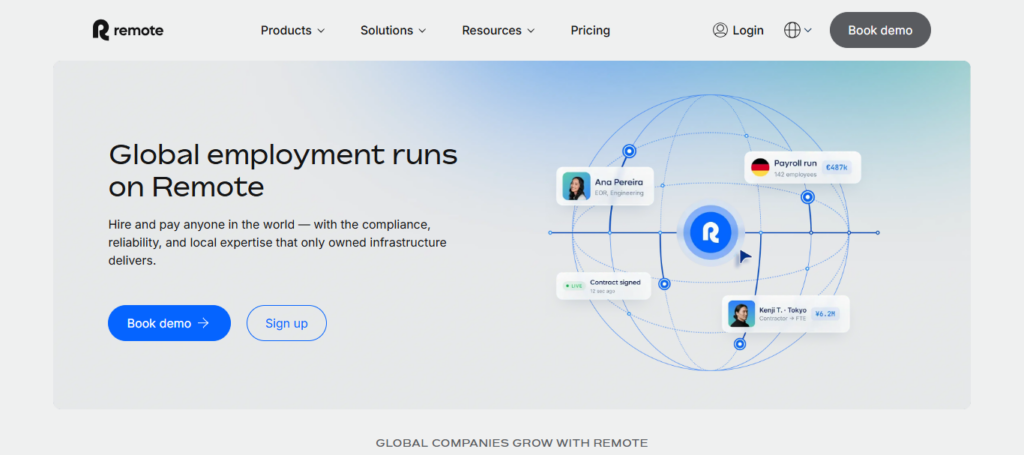Expand the Solutions menu
Viewport: 1024px width, 455px height.
pyautogui.click(x=393, y=30)
